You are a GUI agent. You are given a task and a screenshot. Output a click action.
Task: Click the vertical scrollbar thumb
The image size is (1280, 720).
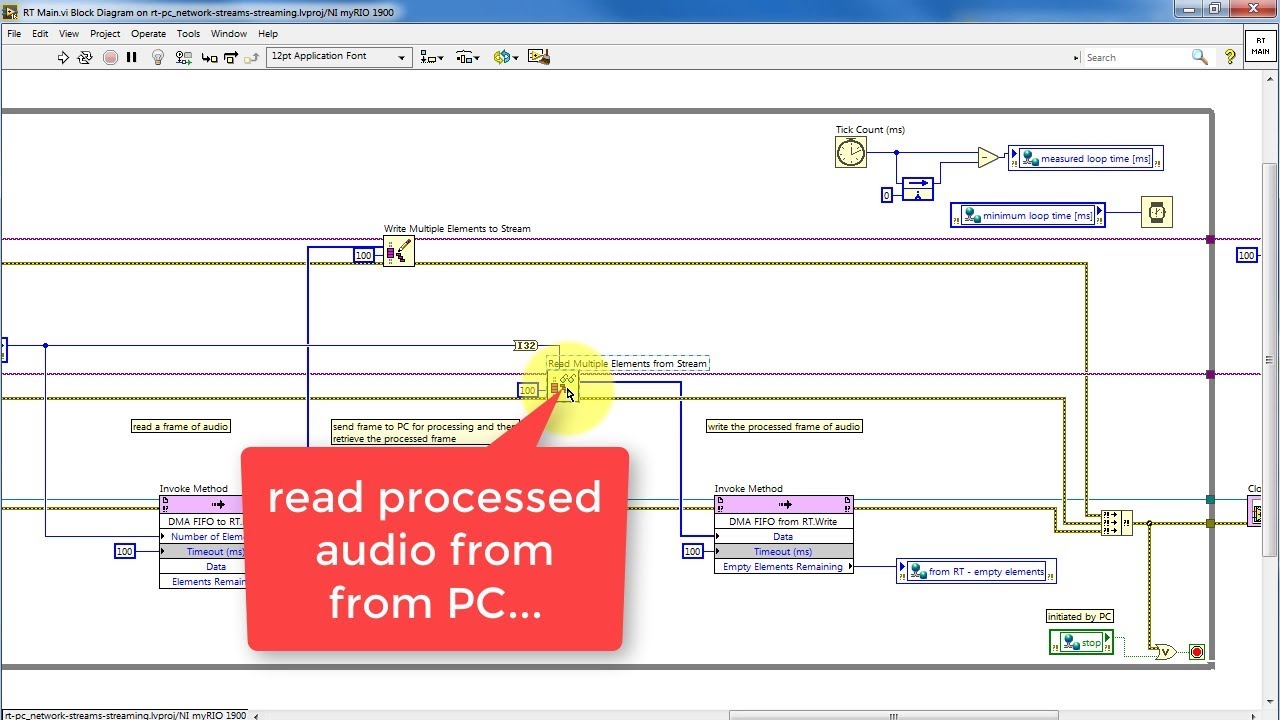click(x=1270, y=360)
